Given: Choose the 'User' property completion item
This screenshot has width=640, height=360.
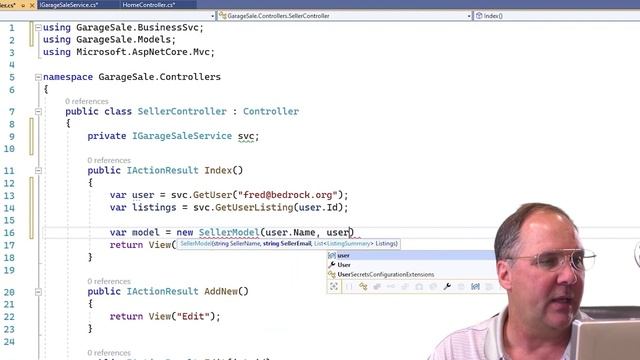Looking at the screenshot, I should click(412, 265).
